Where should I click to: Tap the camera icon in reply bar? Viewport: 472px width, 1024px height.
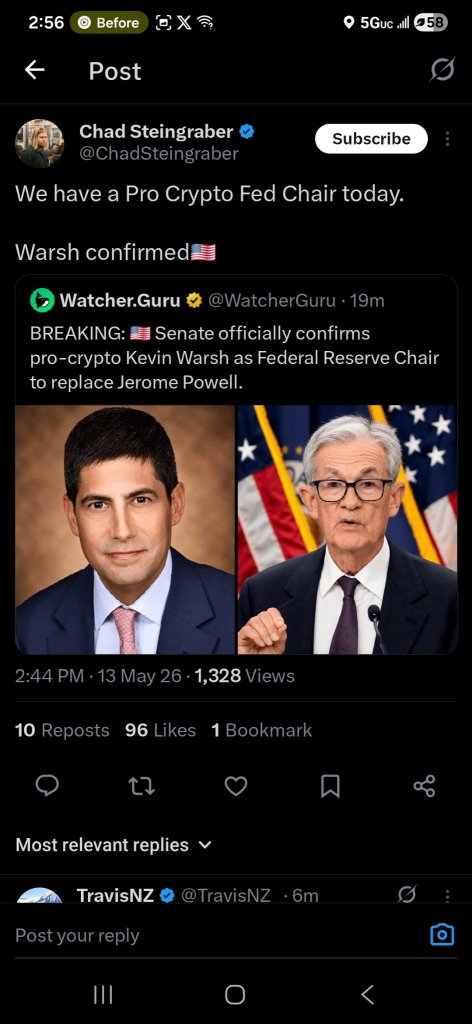[442, 935]
